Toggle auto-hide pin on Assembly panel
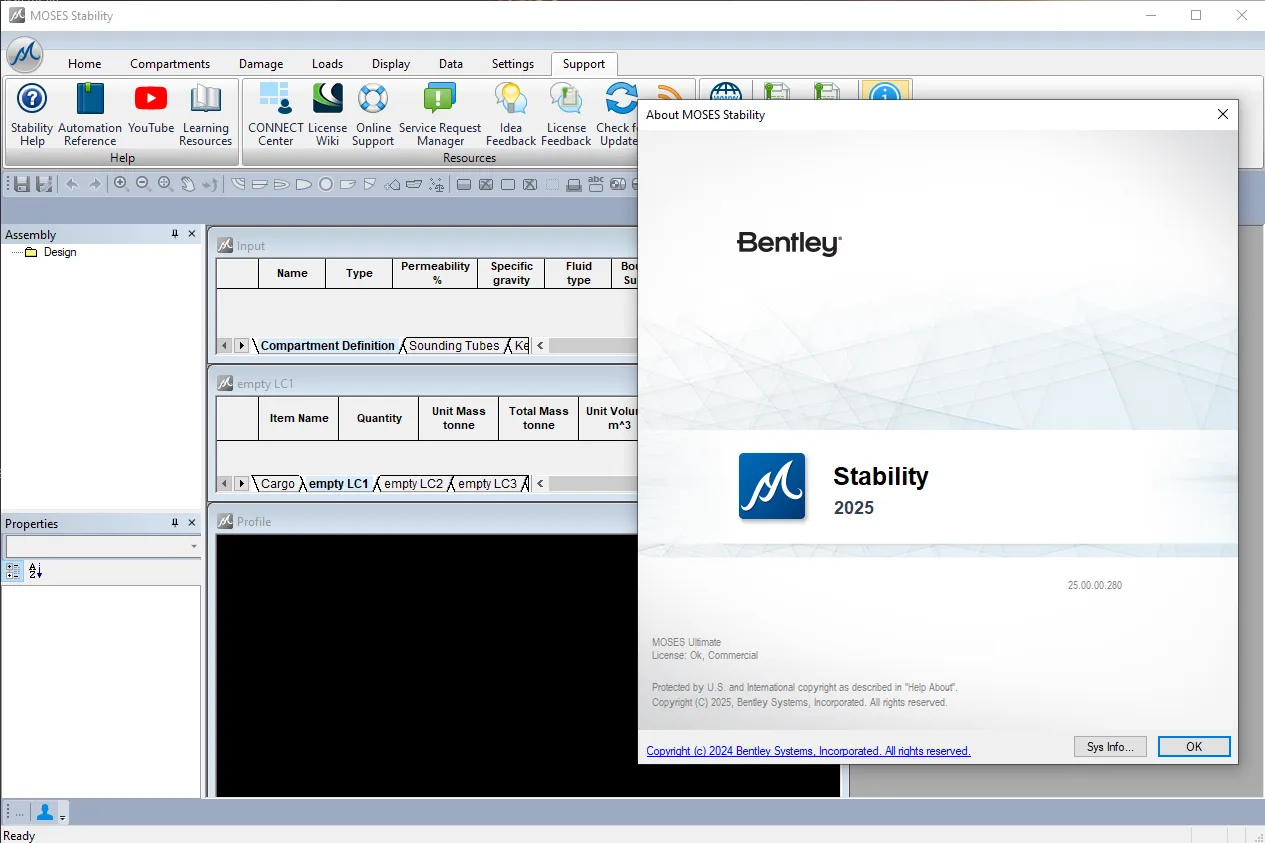 pos(175,234)
